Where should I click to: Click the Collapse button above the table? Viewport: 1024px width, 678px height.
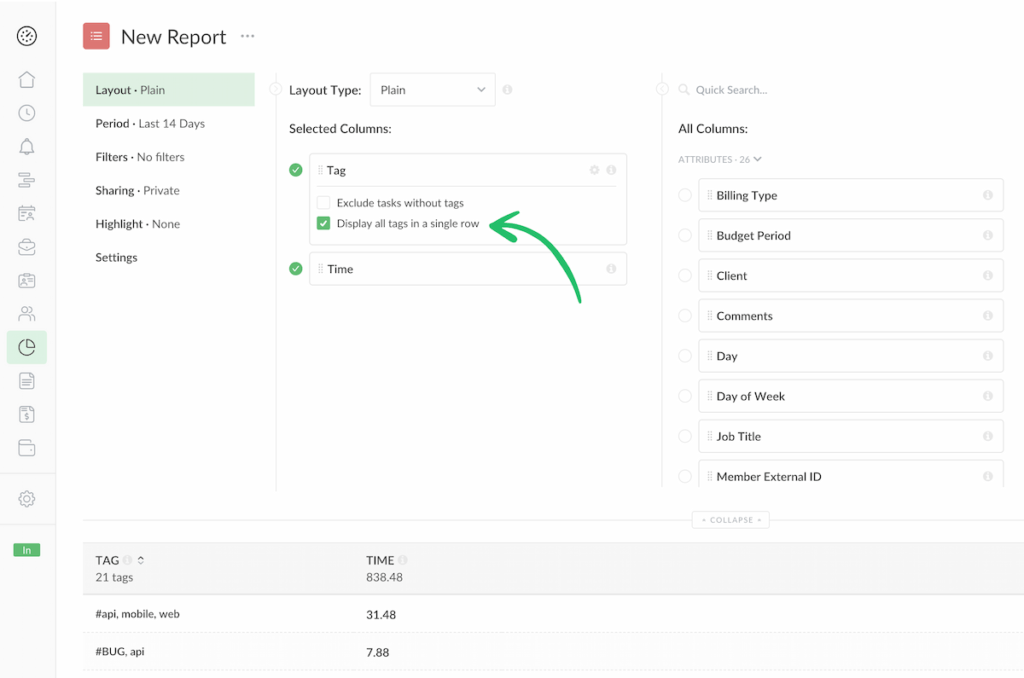[730, 519]
